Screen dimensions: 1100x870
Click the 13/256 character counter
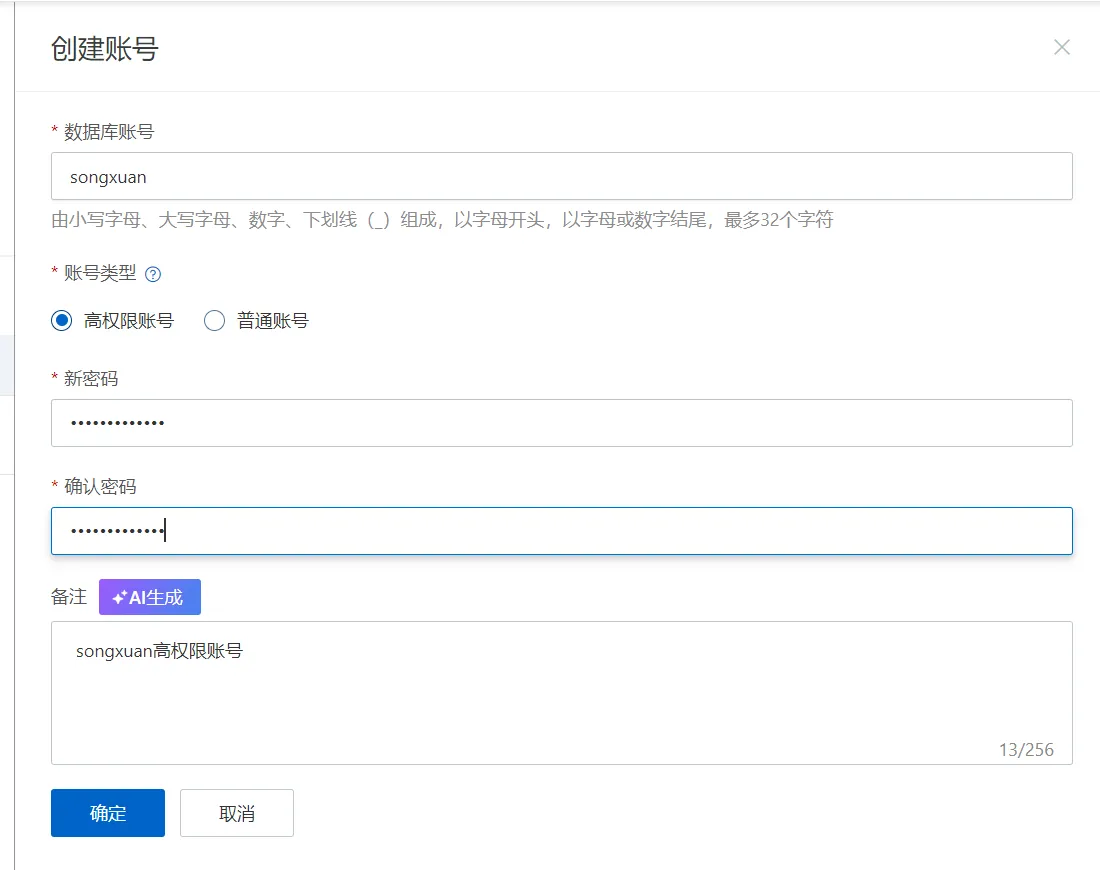point(1025,749)
